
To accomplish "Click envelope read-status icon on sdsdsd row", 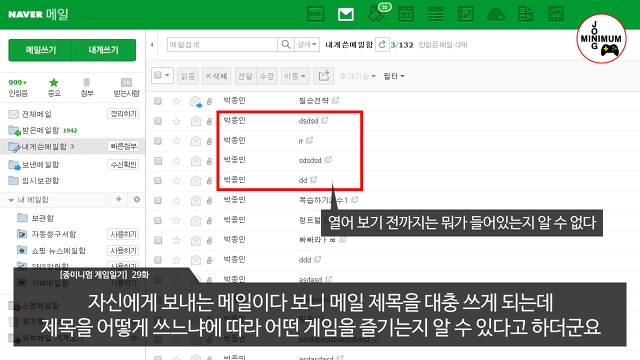I will (196, 161).
